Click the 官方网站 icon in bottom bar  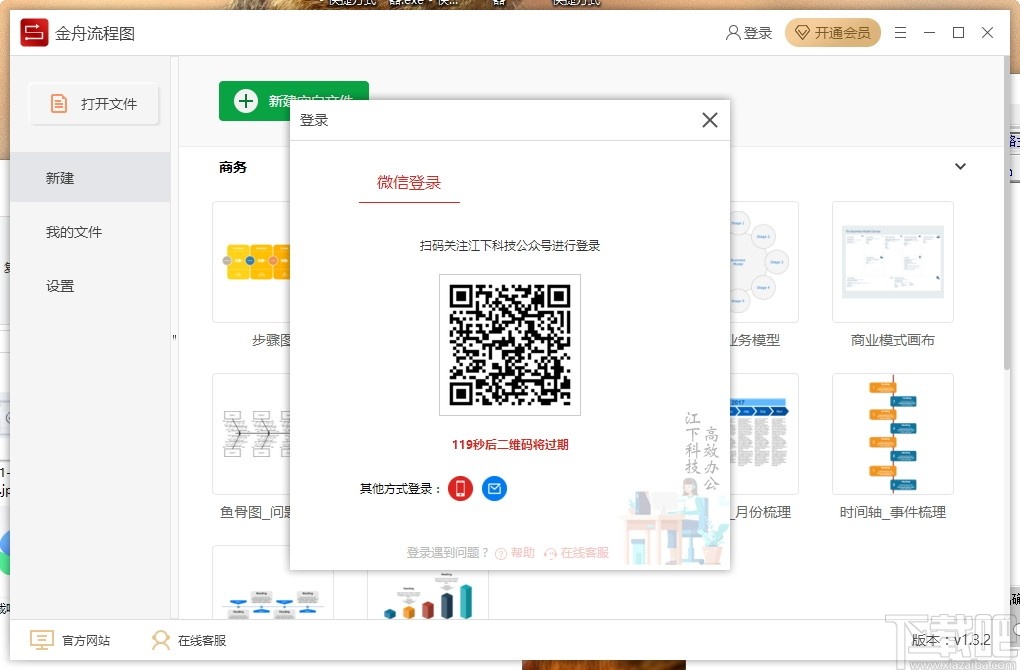pyautogui.click(x=41, y=640)
